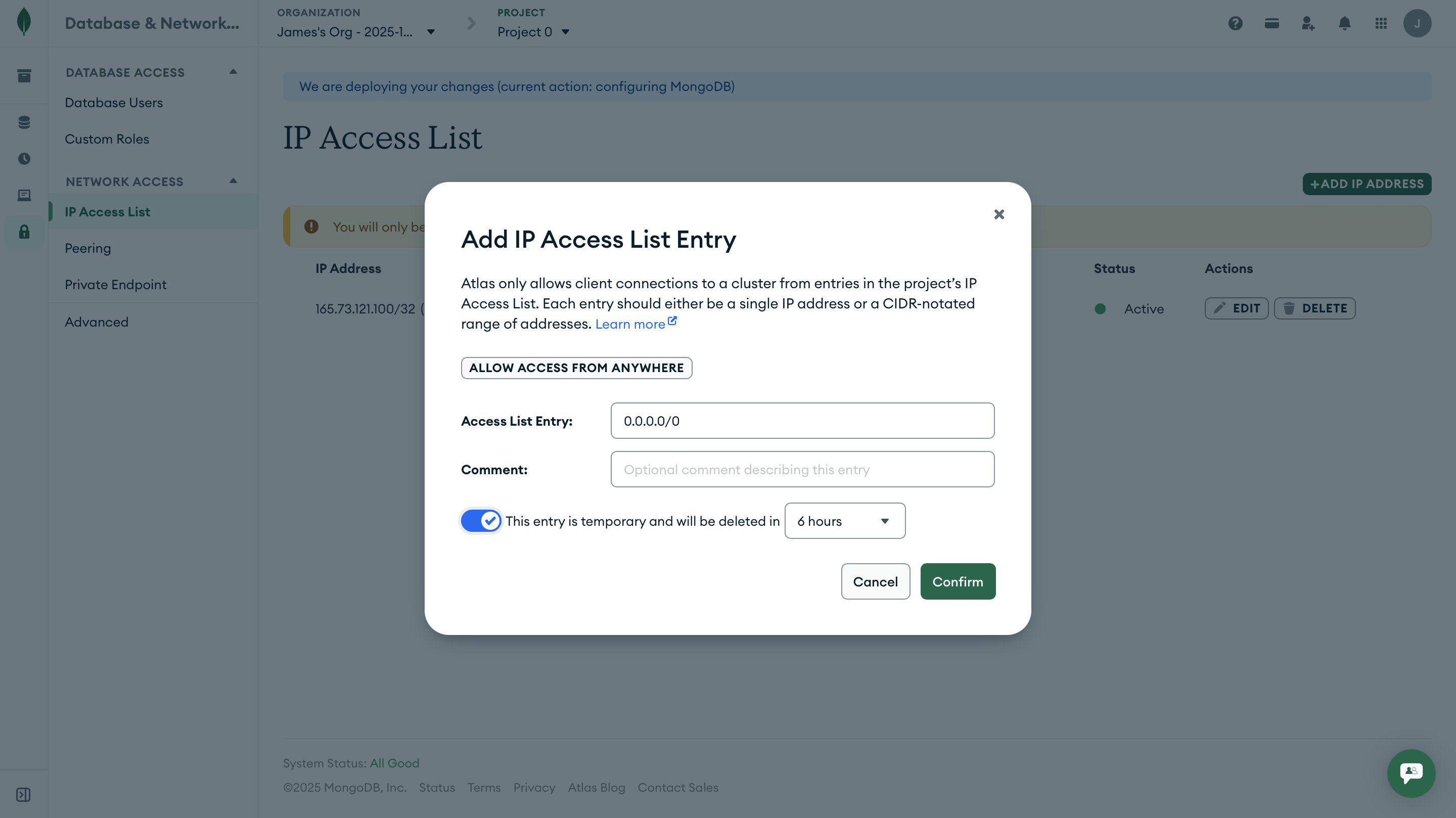
Task: Switch to the Peering sidebar item
Action: pos(88,248)
